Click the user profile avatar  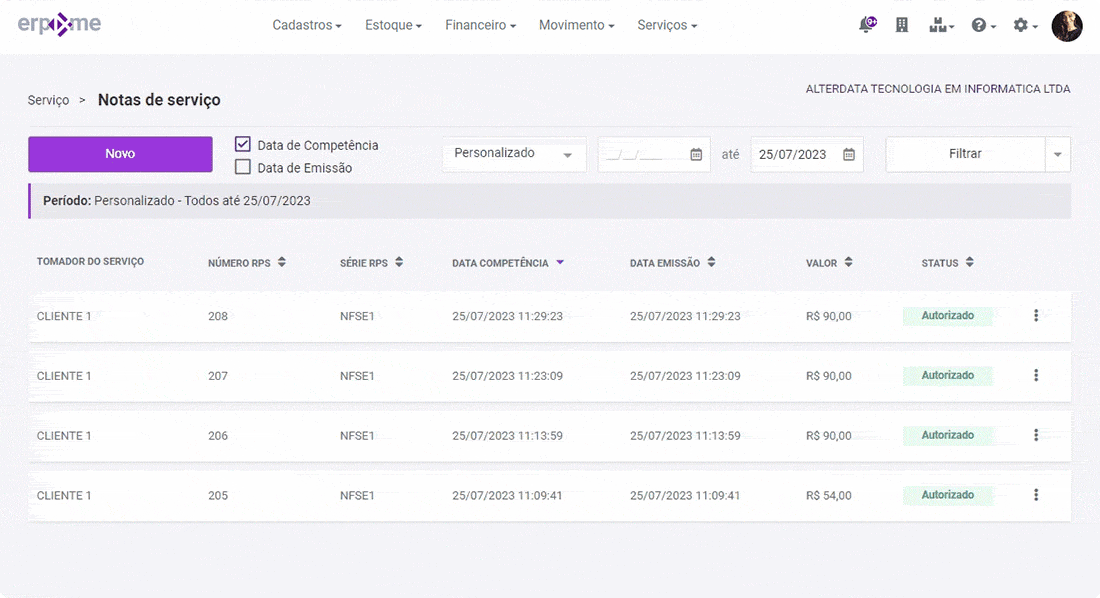click(x=1067, y=25)
